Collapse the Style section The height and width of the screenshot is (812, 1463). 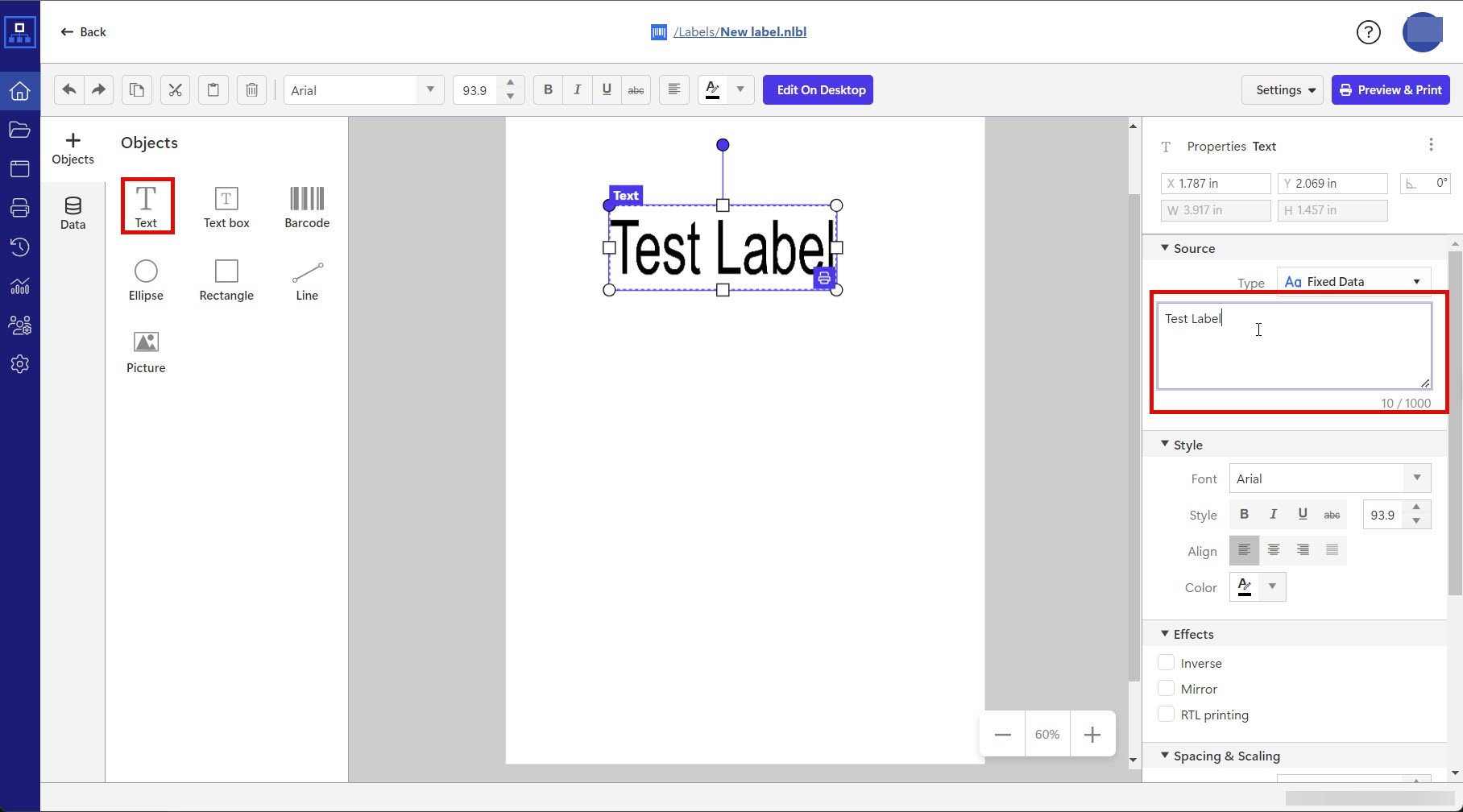1165,445
